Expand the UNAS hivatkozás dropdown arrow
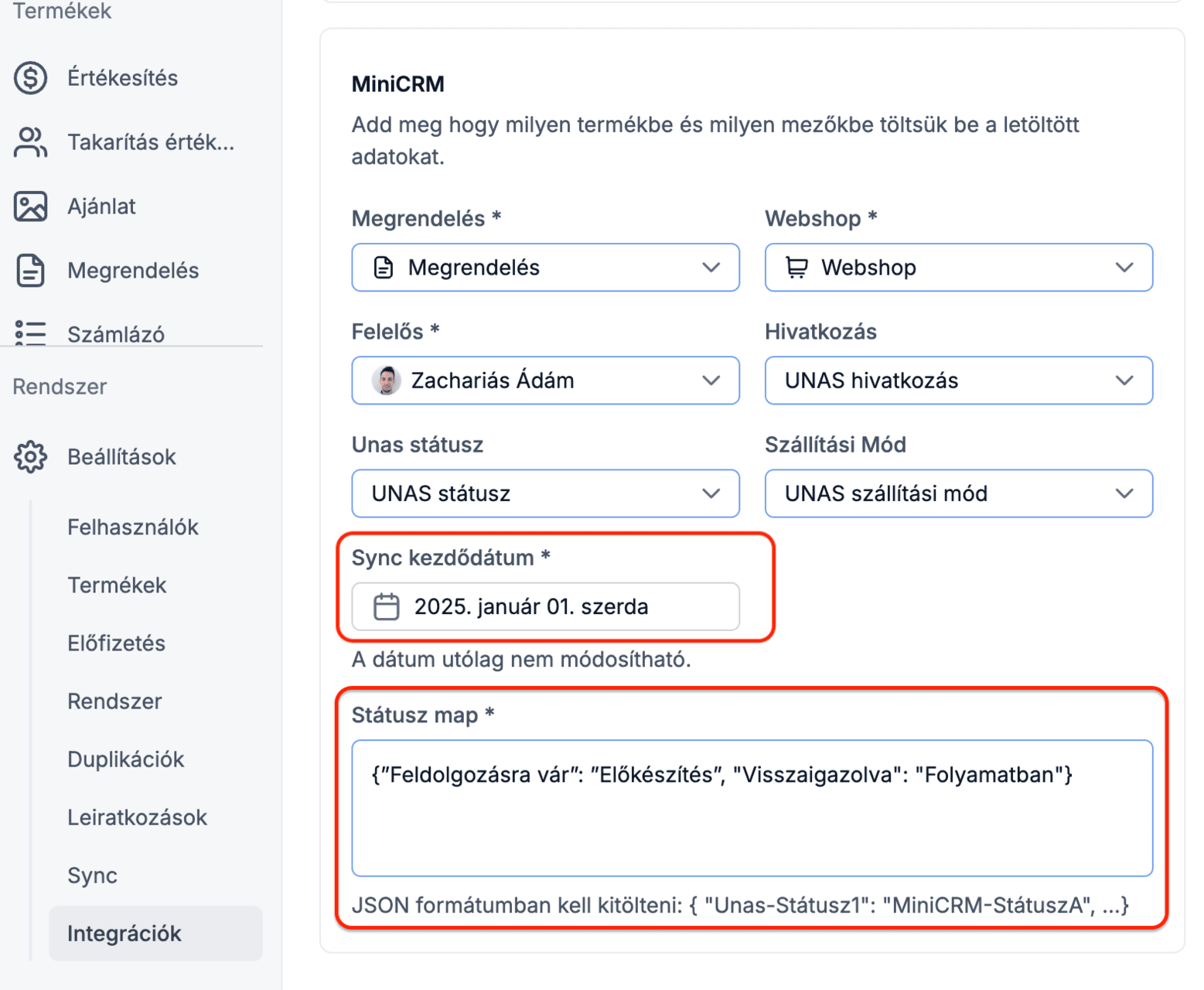This screenshot has width=1204, height=990. coord(1124,381)
